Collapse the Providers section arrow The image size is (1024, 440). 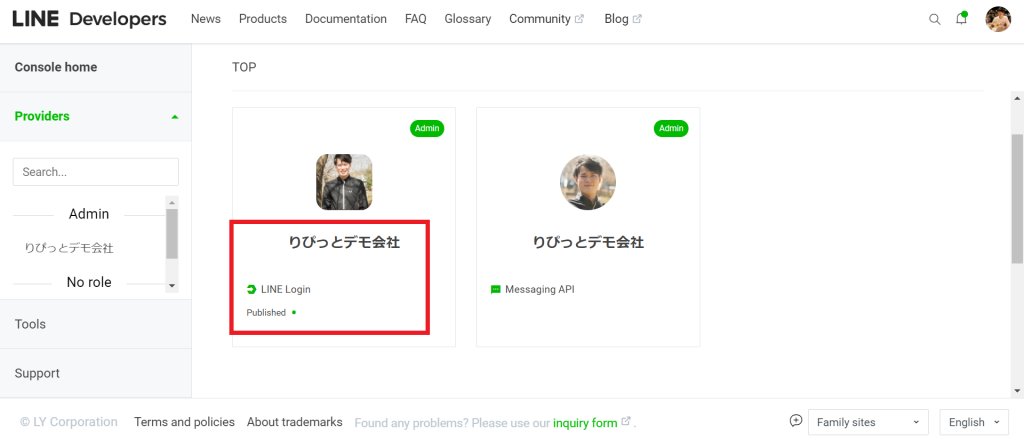click(x=174, y=117)
